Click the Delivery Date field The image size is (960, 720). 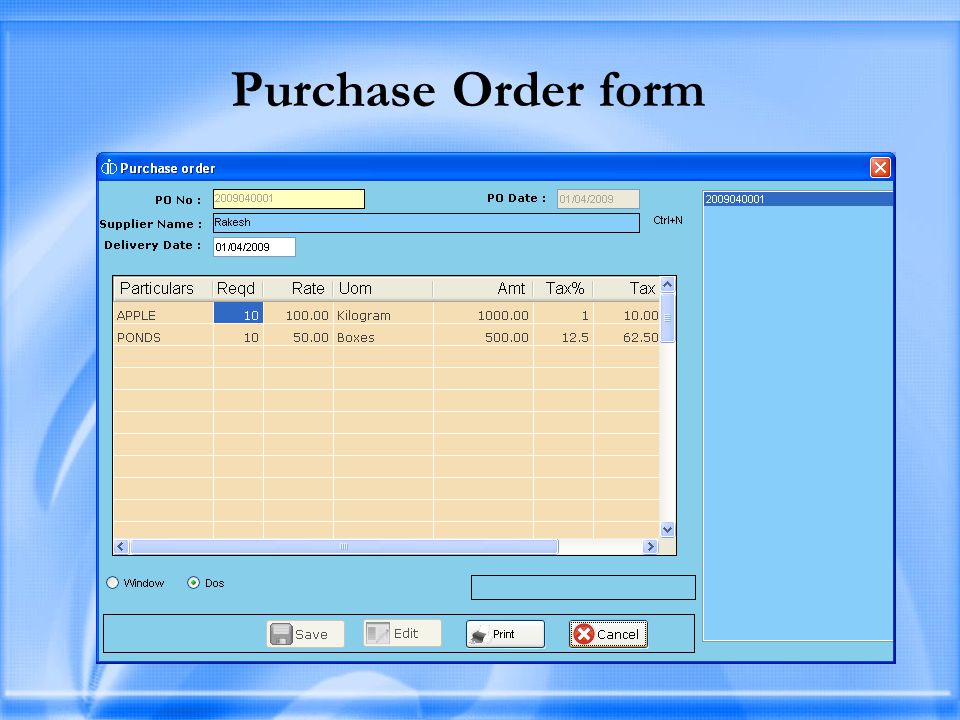pyautogui.click(x=254, y=247)
